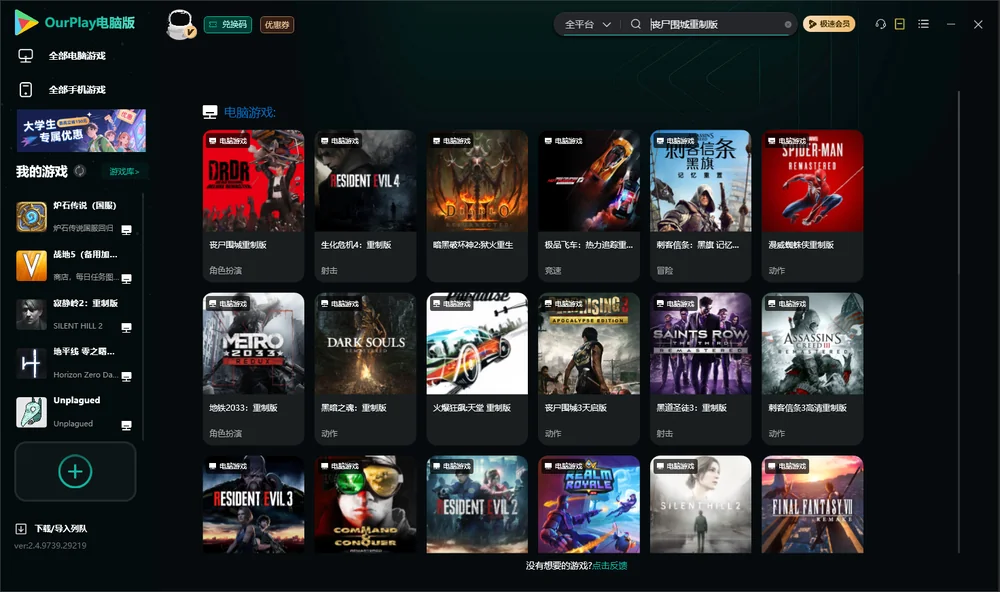Viewport: 1000px width, 592px height.
Task: Open the 火爆狂飙·天堂 重制版 card
Action: (477, 368)
